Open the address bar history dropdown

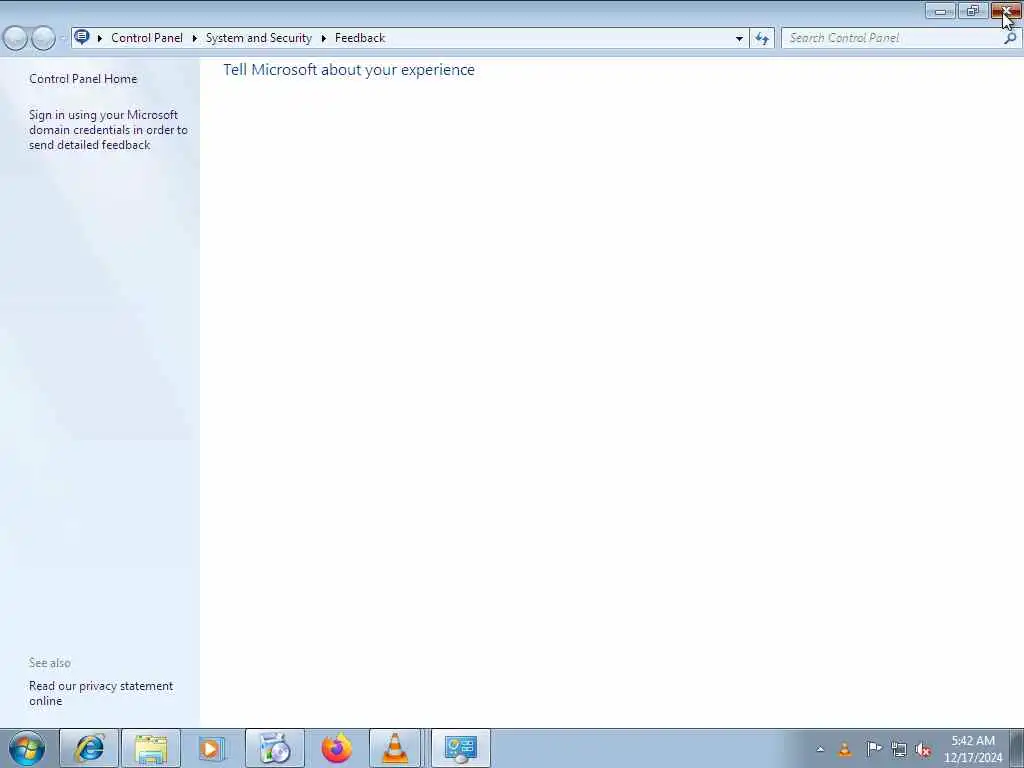739,38
